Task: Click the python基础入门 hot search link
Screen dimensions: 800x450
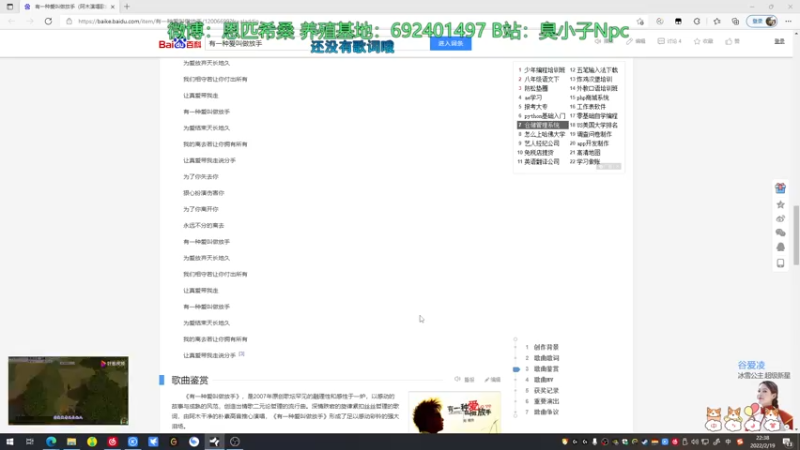Action: coord(544,116)
